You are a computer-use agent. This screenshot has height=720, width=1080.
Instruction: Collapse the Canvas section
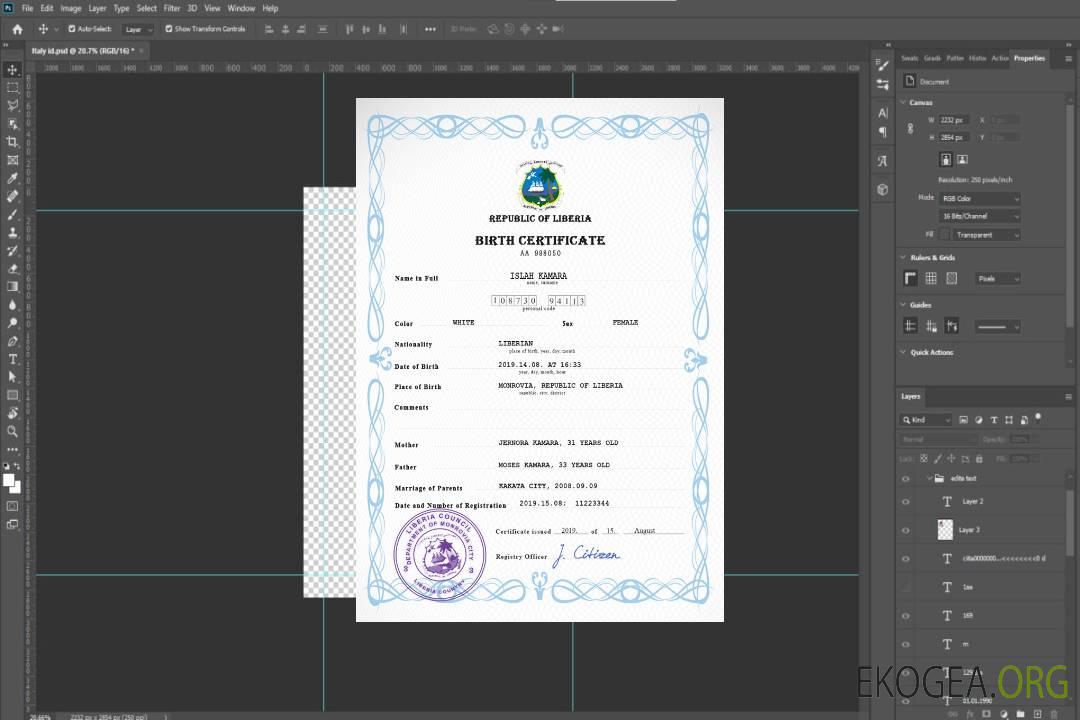[903, 103]
